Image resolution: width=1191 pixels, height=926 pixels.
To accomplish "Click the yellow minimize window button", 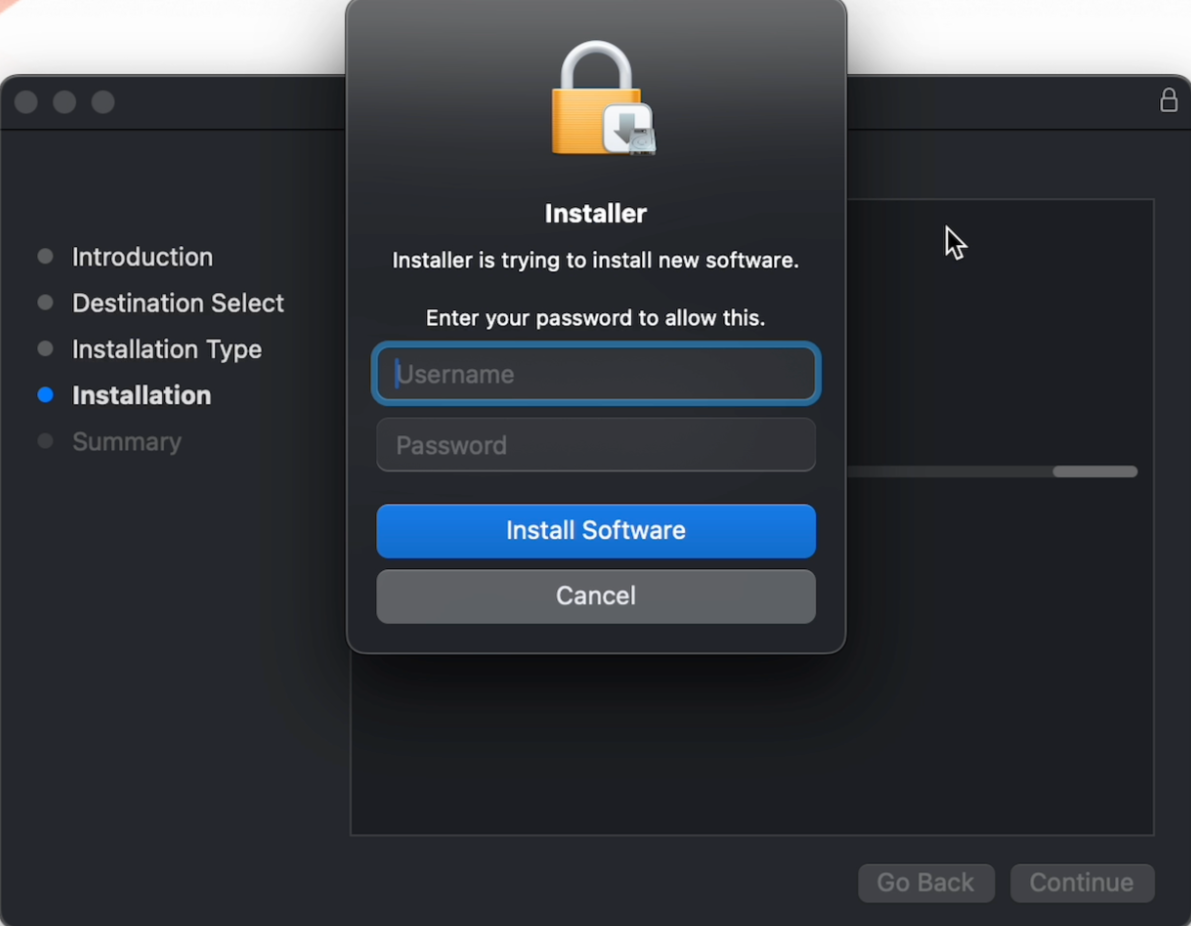I will tap(65, 102).
